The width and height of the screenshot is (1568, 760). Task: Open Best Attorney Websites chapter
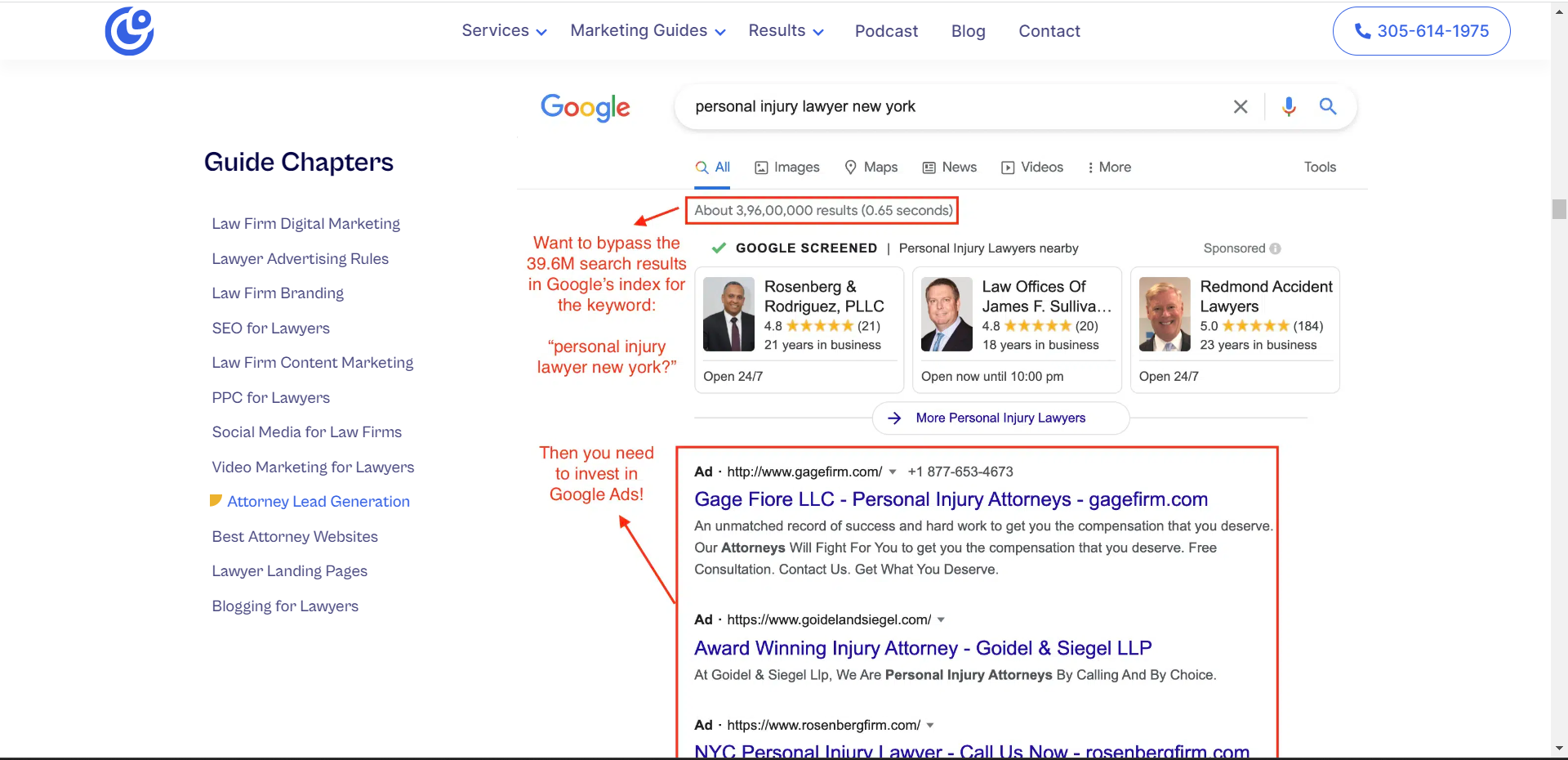295,537
